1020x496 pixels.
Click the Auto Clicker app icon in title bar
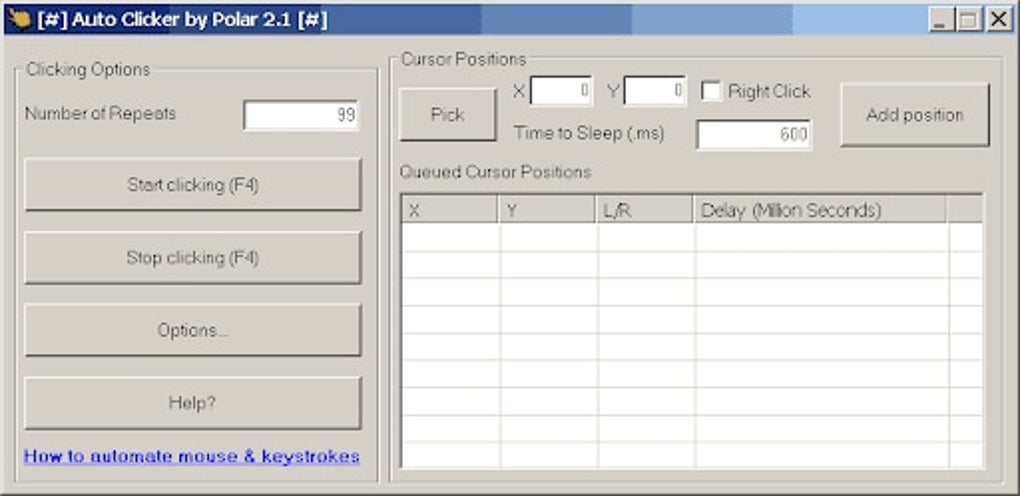tap(18, 19)
